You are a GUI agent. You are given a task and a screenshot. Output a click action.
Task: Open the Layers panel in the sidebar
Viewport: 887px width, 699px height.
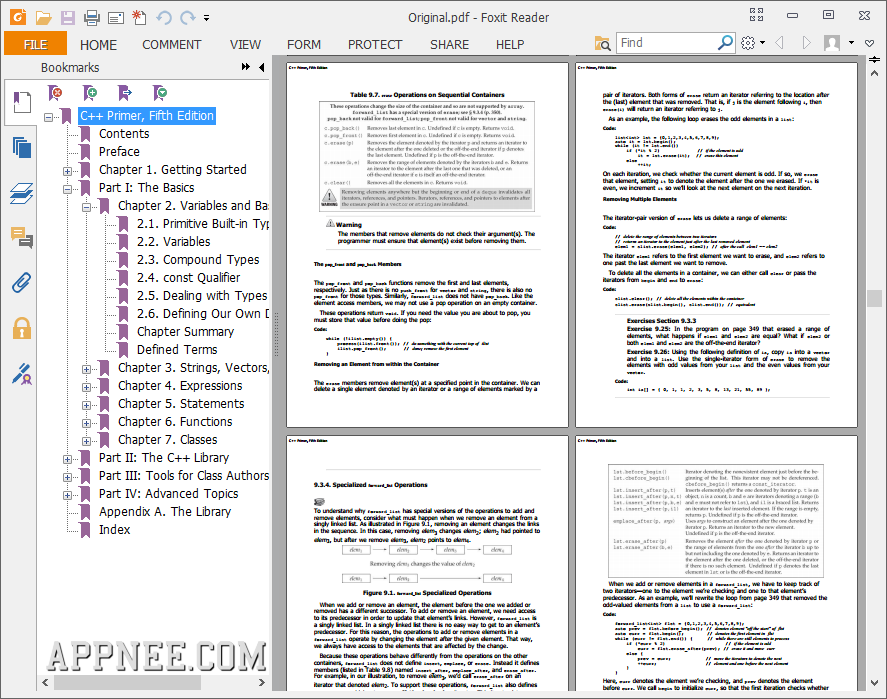[21, 193]
